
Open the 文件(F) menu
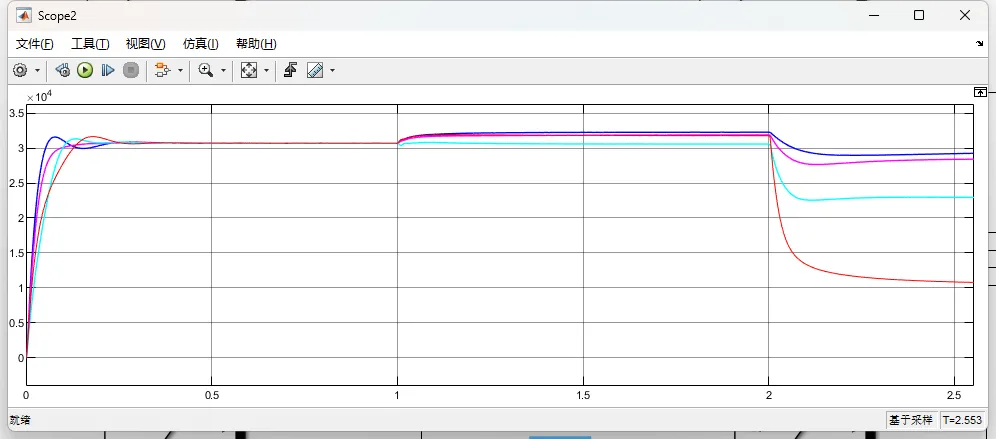(34, 44)
